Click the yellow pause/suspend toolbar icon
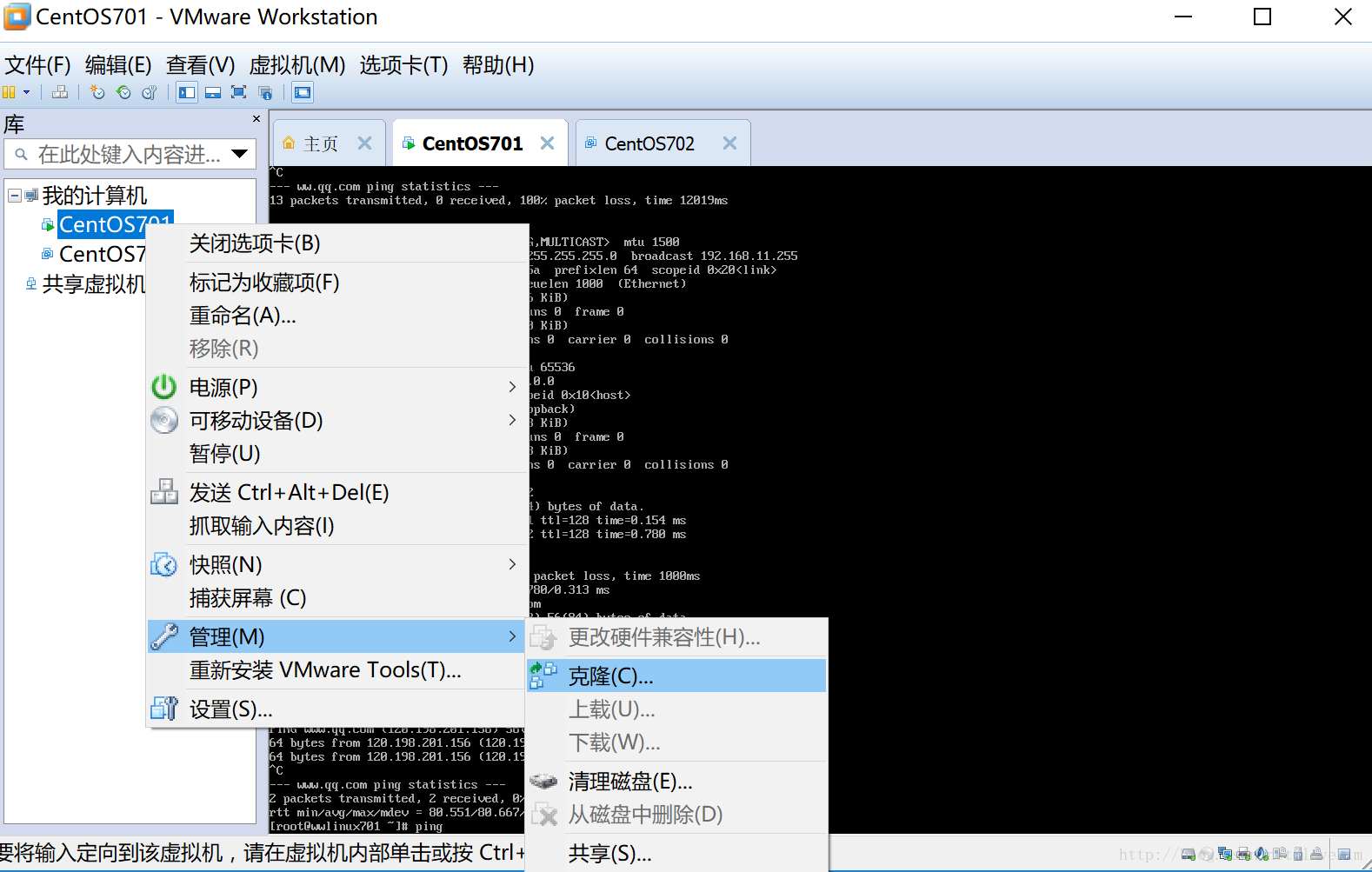This screenshot has height=872, width=1372. pyautogui.click(x=9, y=92)
